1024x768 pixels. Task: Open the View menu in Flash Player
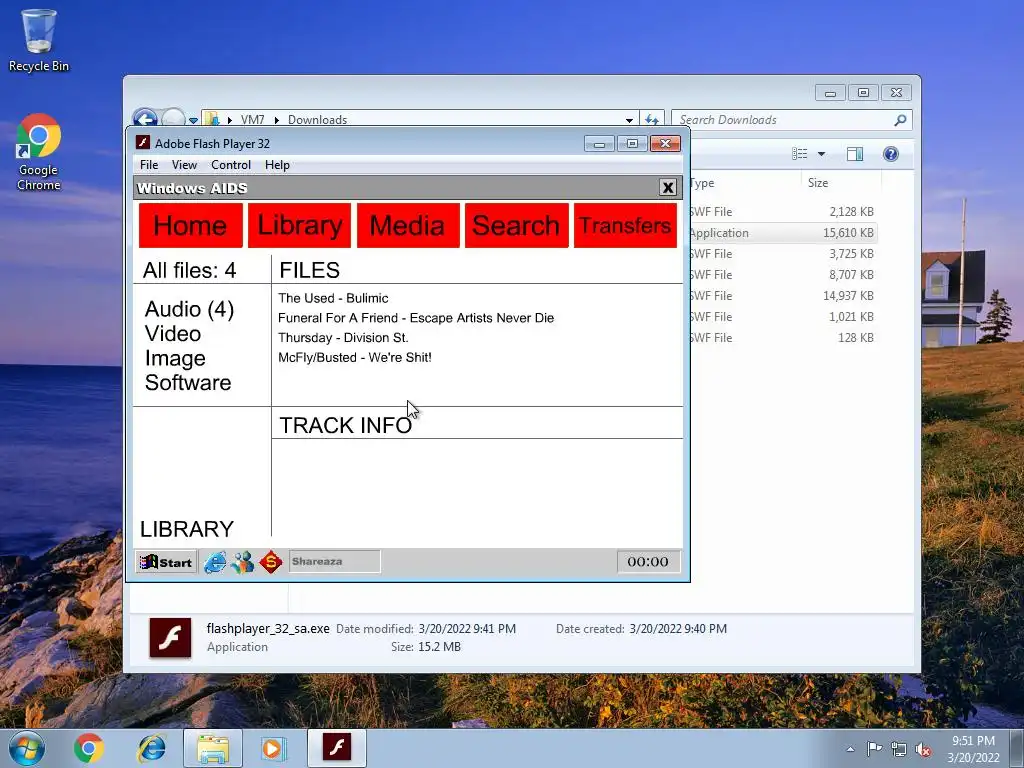point(184,165)
